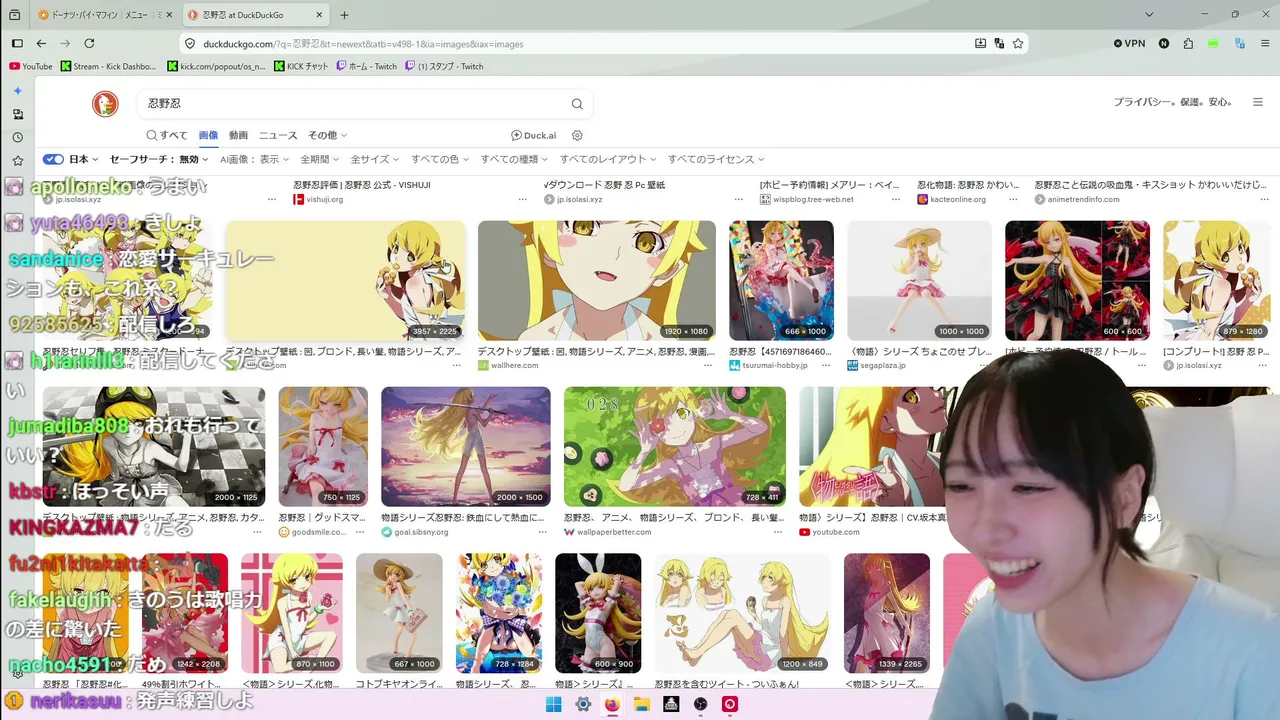
Task: Toggle the browser sidebar panel icon
Action: (x=17, y=43)
